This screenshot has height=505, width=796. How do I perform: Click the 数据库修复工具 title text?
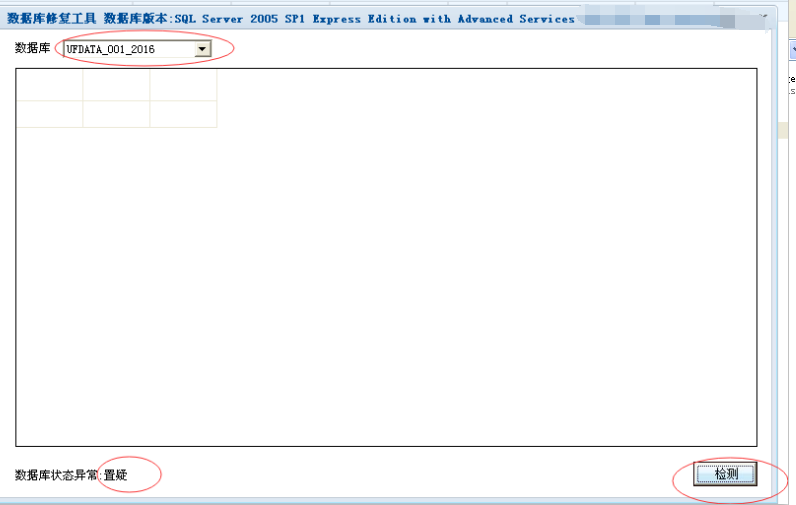pos(51,18)
